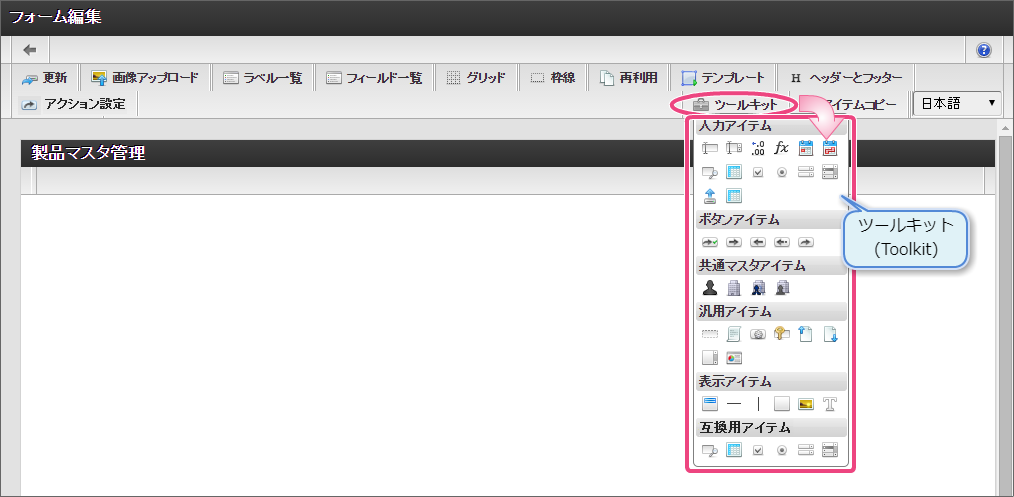Screen dimensions: 1014x497
Task: Select the vertical line display item
Action: pos(758,404)
